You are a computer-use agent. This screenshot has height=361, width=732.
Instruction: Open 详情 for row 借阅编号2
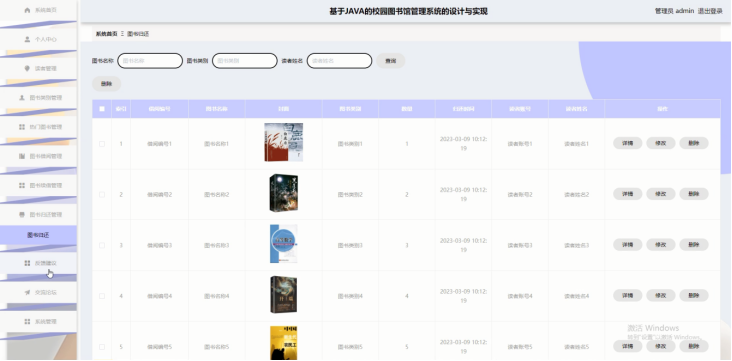tap(627, 194)
